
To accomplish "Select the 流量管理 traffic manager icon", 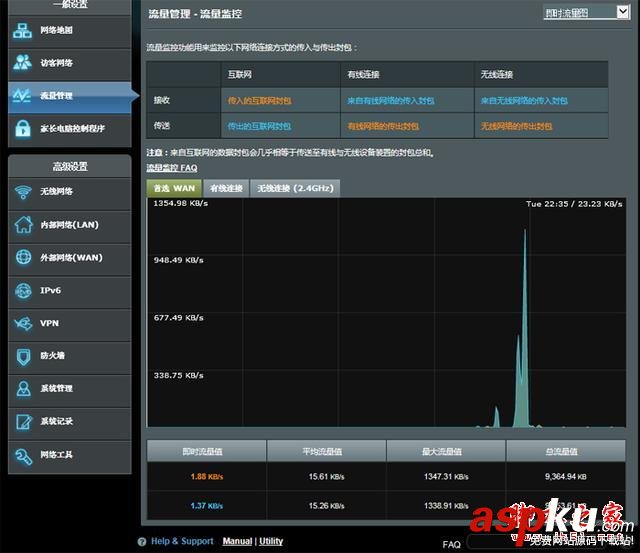I will (22, 95).
